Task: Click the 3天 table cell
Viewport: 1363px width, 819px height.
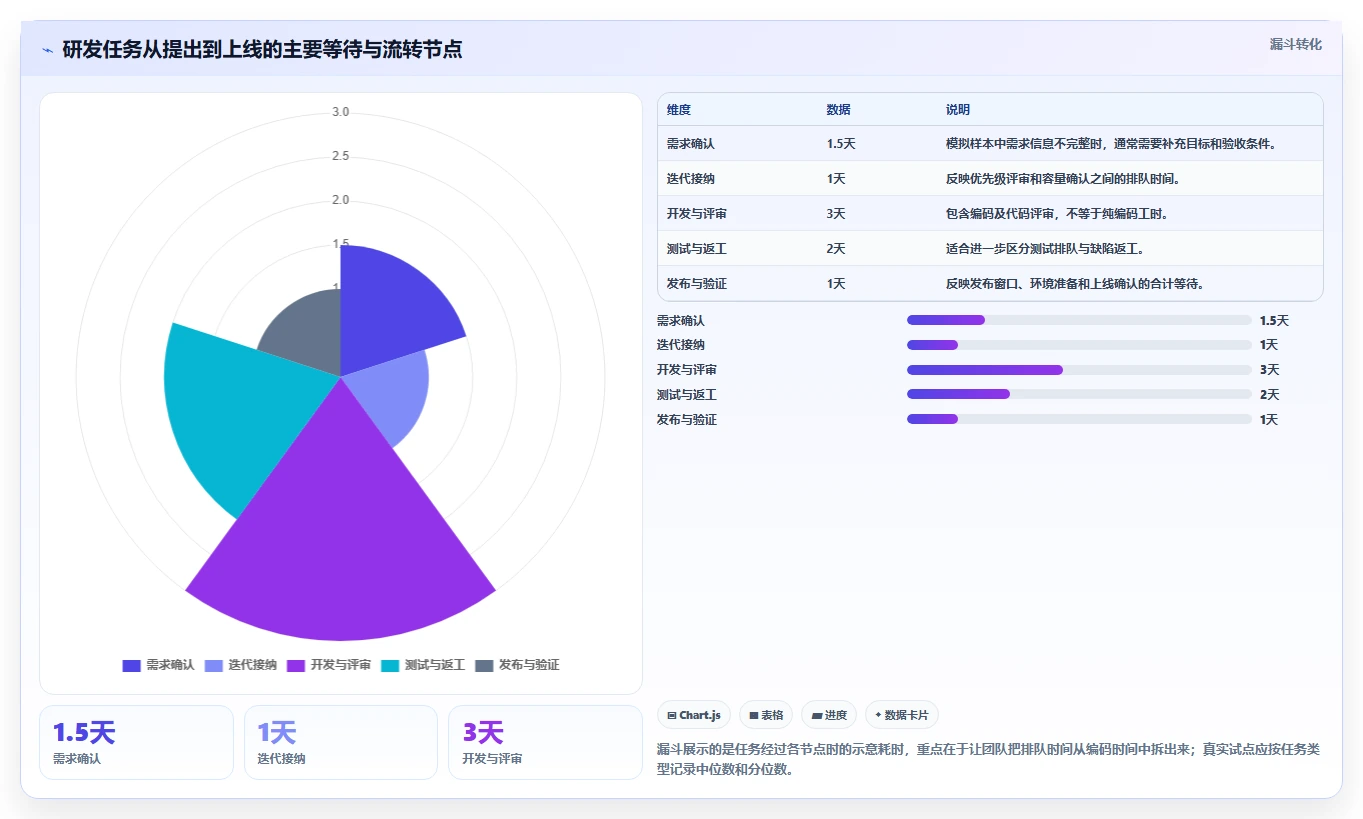Action: [836, 214]
